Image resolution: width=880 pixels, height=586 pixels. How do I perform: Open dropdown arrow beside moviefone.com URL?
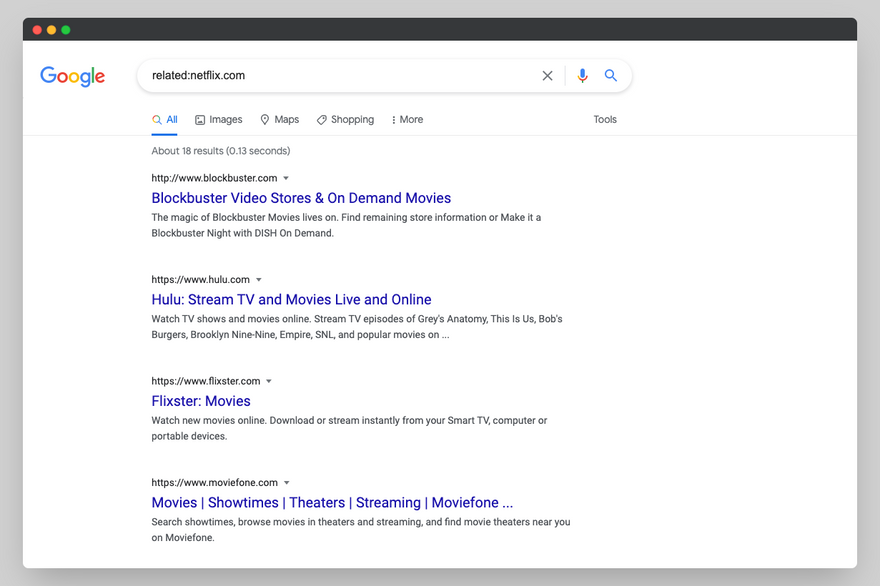click(x=287, y=483)
